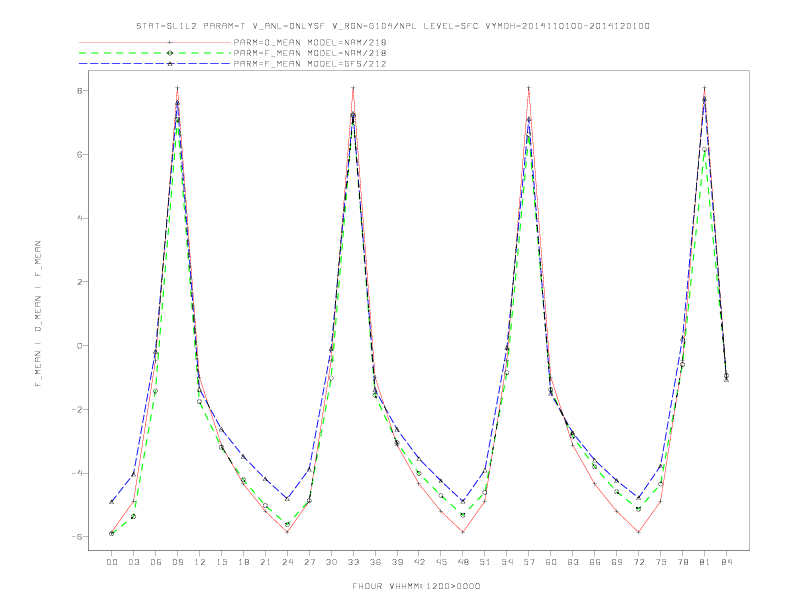Click the x-axis tick label 69
Screen dimensions: 792x612
click(617, 562)
